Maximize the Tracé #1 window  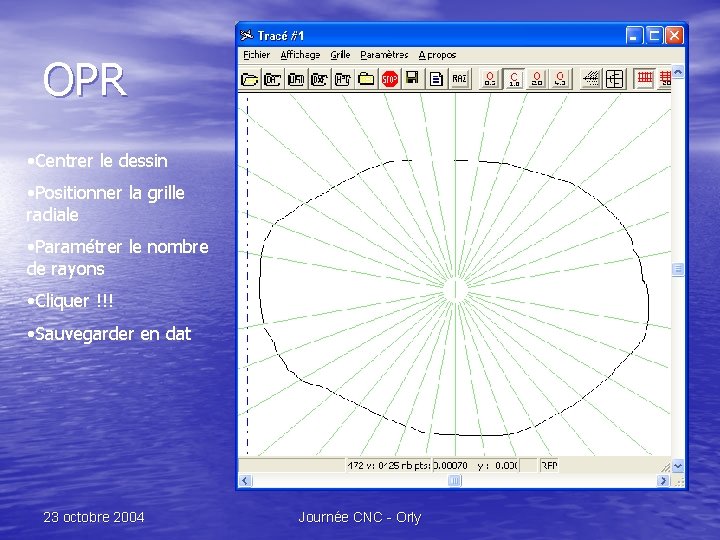(654, 35)
